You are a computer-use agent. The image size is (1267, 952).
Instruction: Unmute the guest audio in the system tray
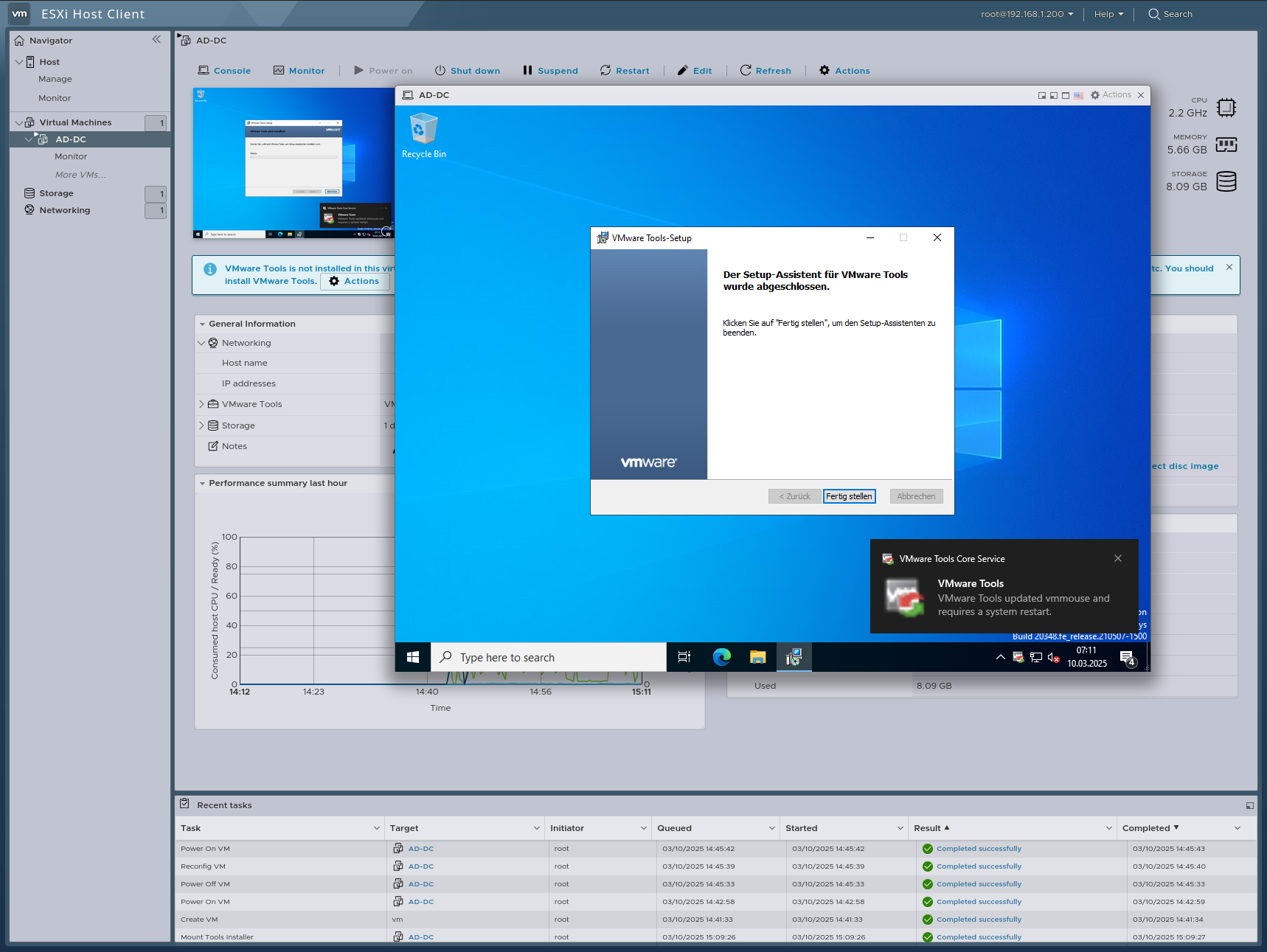1053,657
